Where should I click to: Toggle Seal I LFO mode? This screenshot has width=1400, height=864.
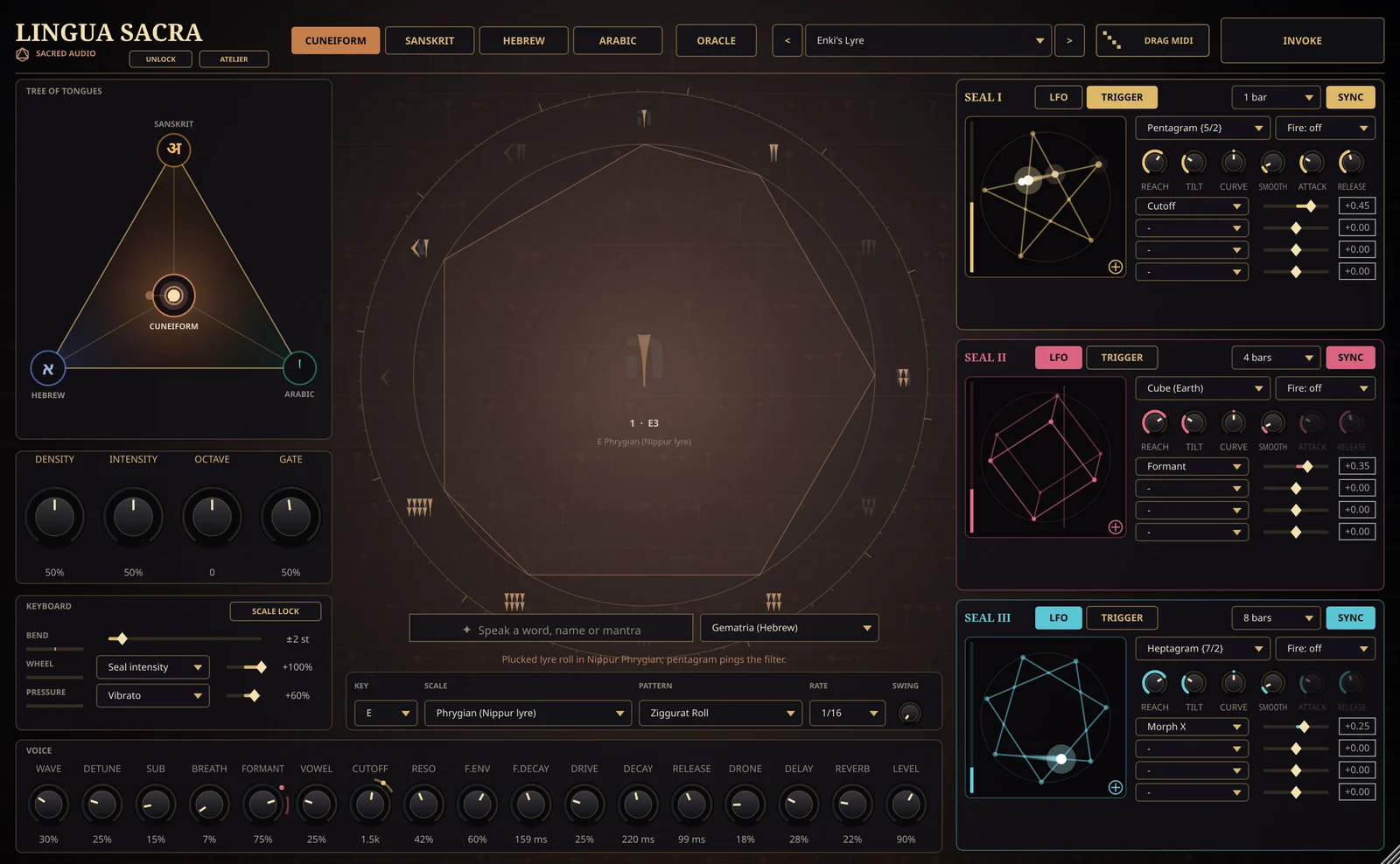tap(1059, 97)
